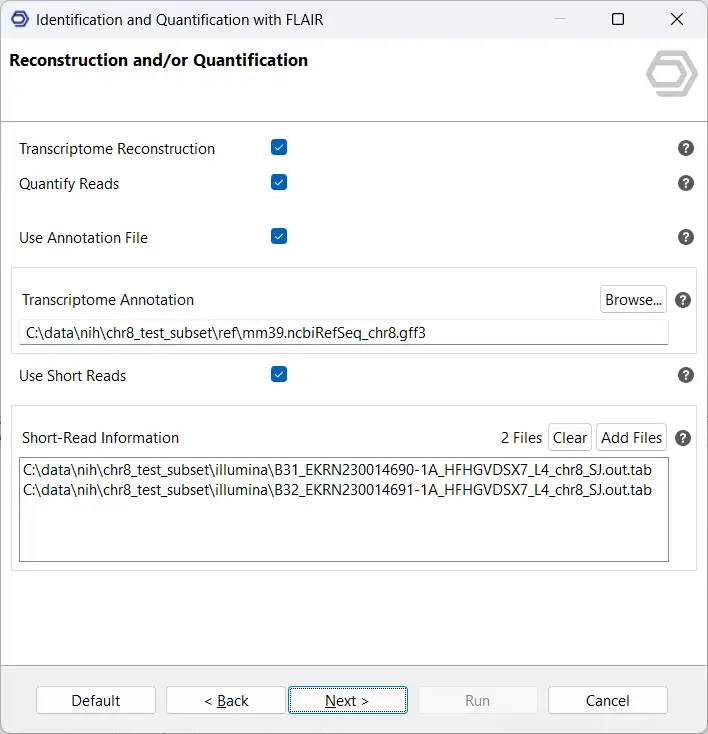Screen dimensions: 708x734
Task: Clear the short-read file list
Action: [x=570, y=437]
